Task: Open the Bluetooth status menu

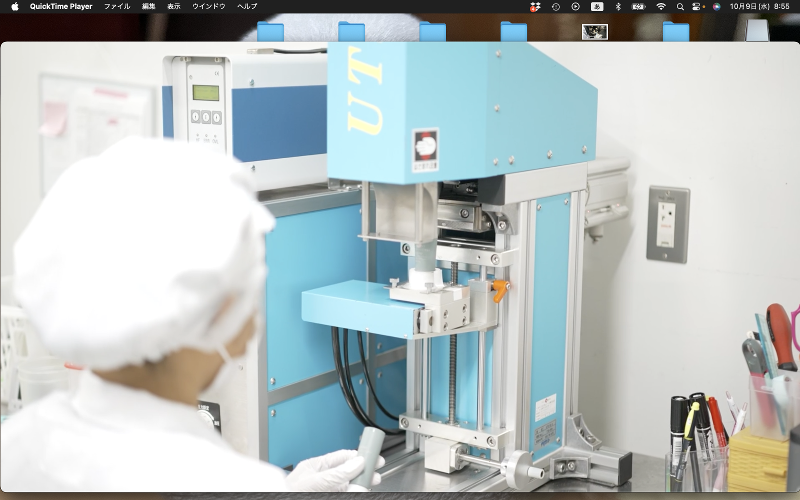Action: (618, 6)
